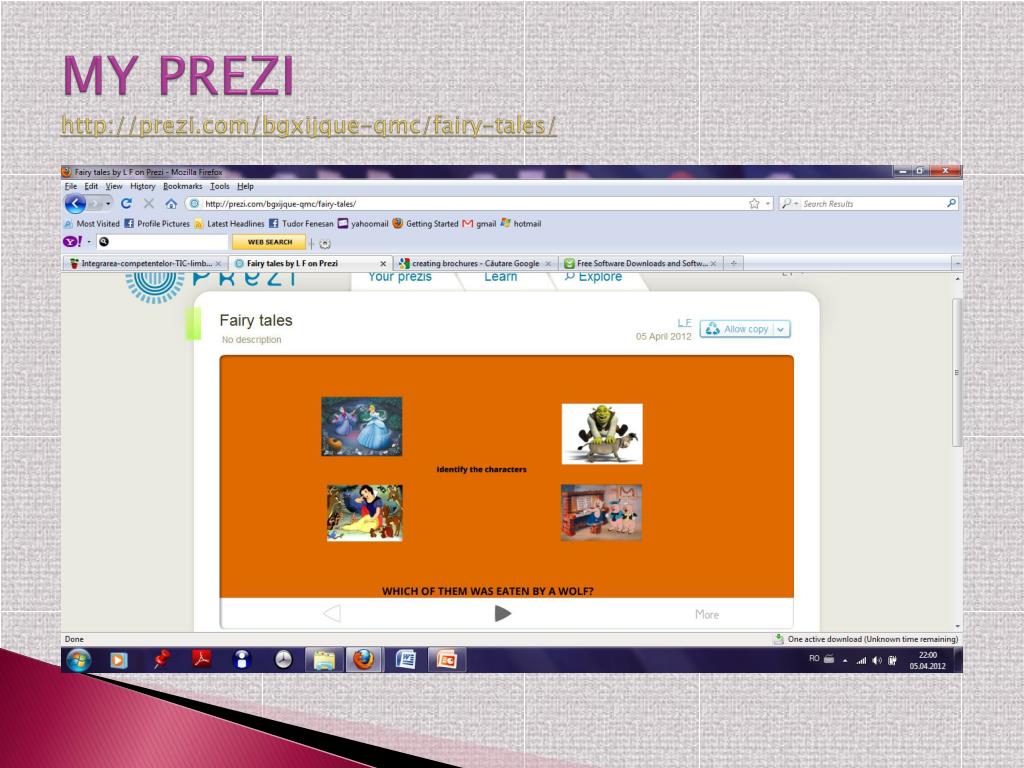Click the WEB SEARCH button

269,242
